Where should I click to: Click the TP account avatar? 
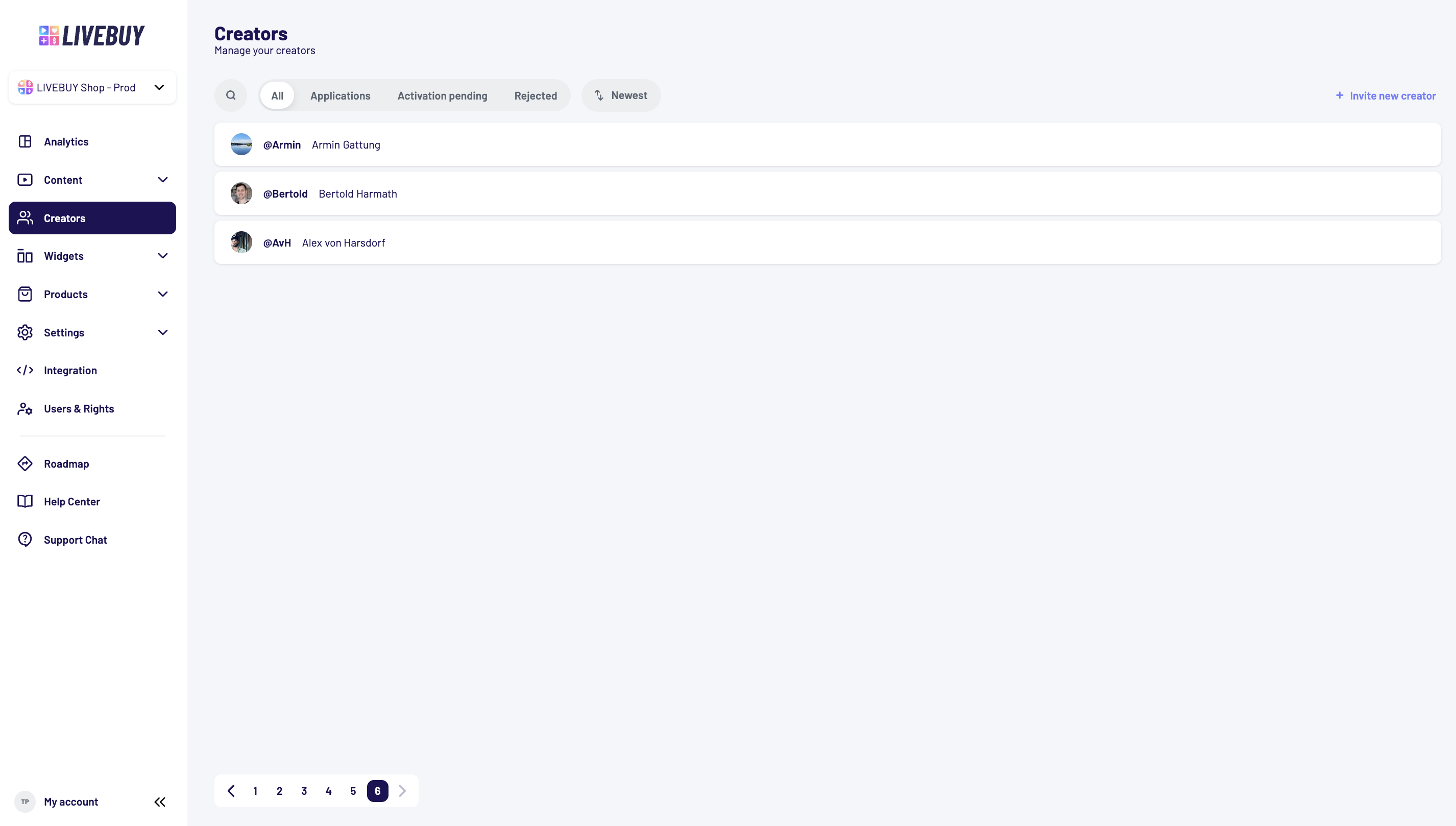25,801
